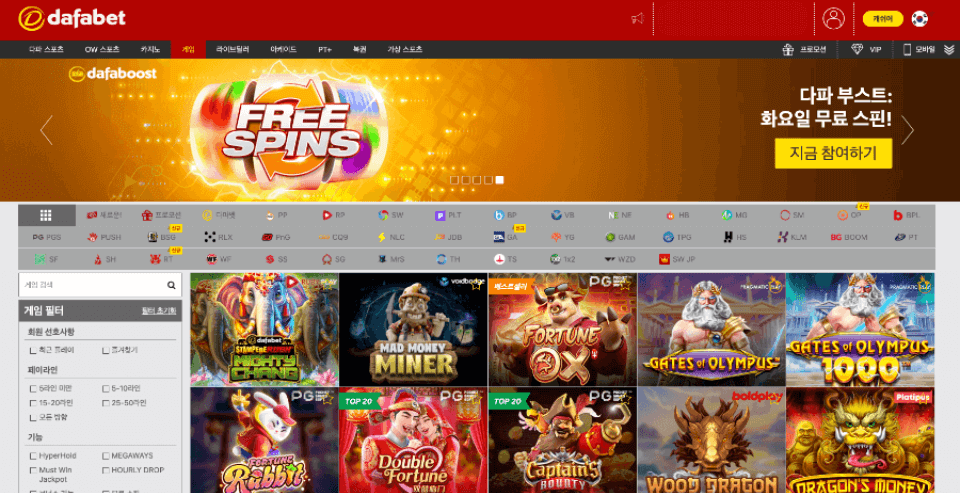Filter by SW JP provider
The image size is (960, 493).
coord(677,259)
